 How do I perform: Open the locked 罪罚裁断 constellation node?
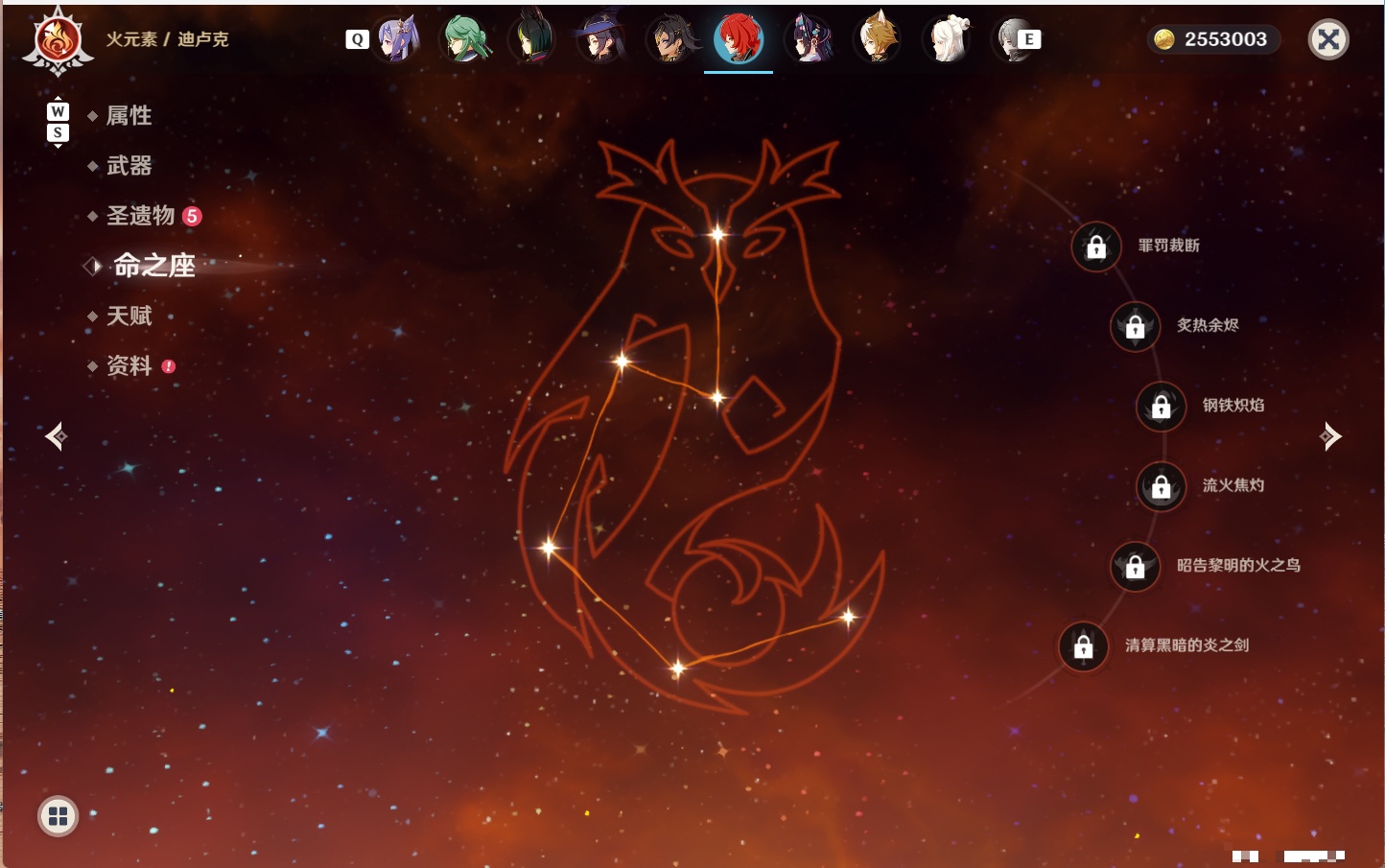(1096, 246)
